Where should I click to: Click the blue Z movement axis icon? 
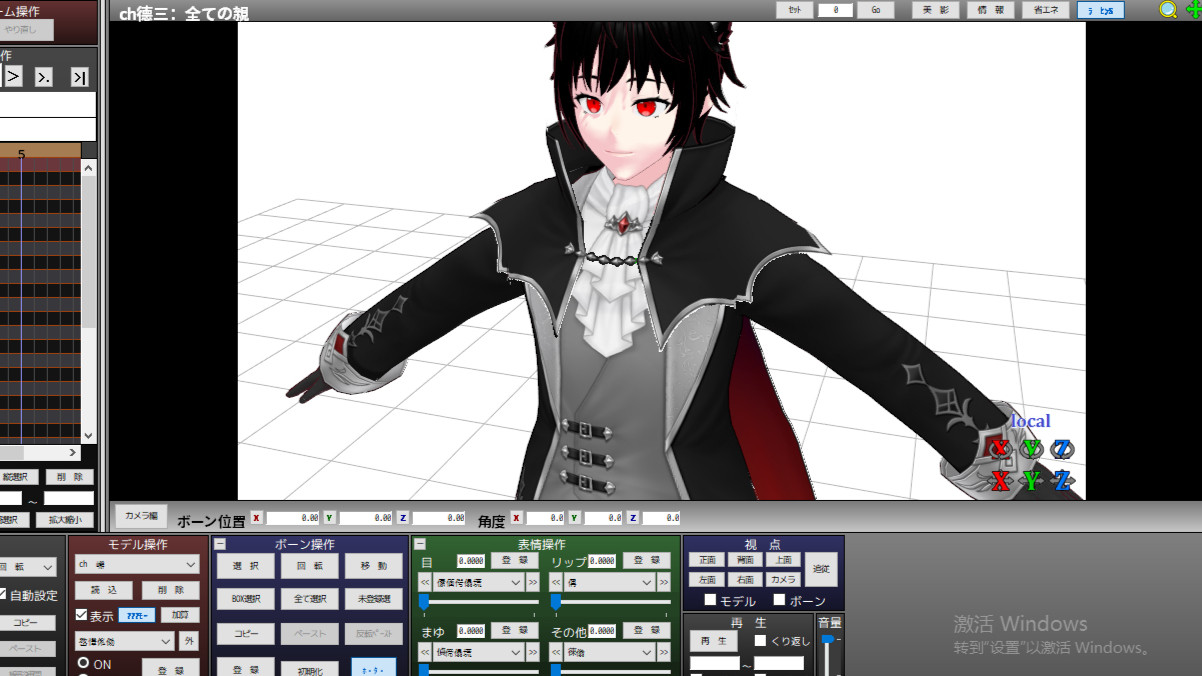click(1062, 481)
